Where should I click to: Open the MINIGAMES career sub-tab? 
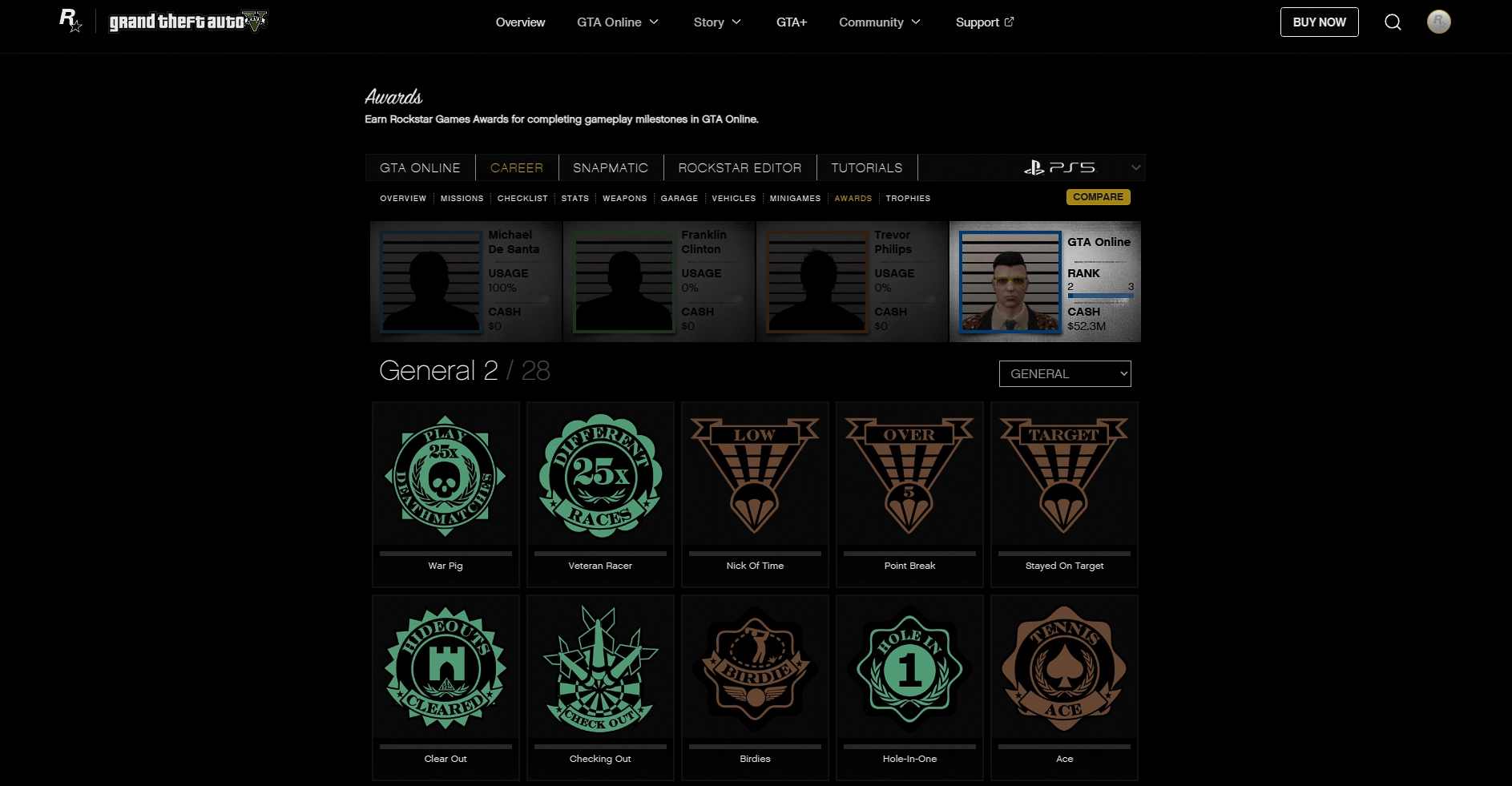click(x=795, y=198)
